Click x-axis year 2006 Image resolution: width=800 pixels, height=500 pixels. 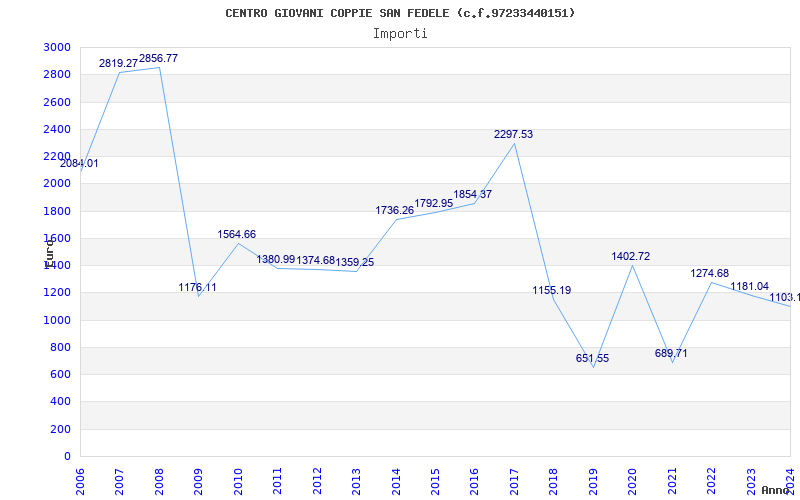pyautogui.click(x=80, y=482)
